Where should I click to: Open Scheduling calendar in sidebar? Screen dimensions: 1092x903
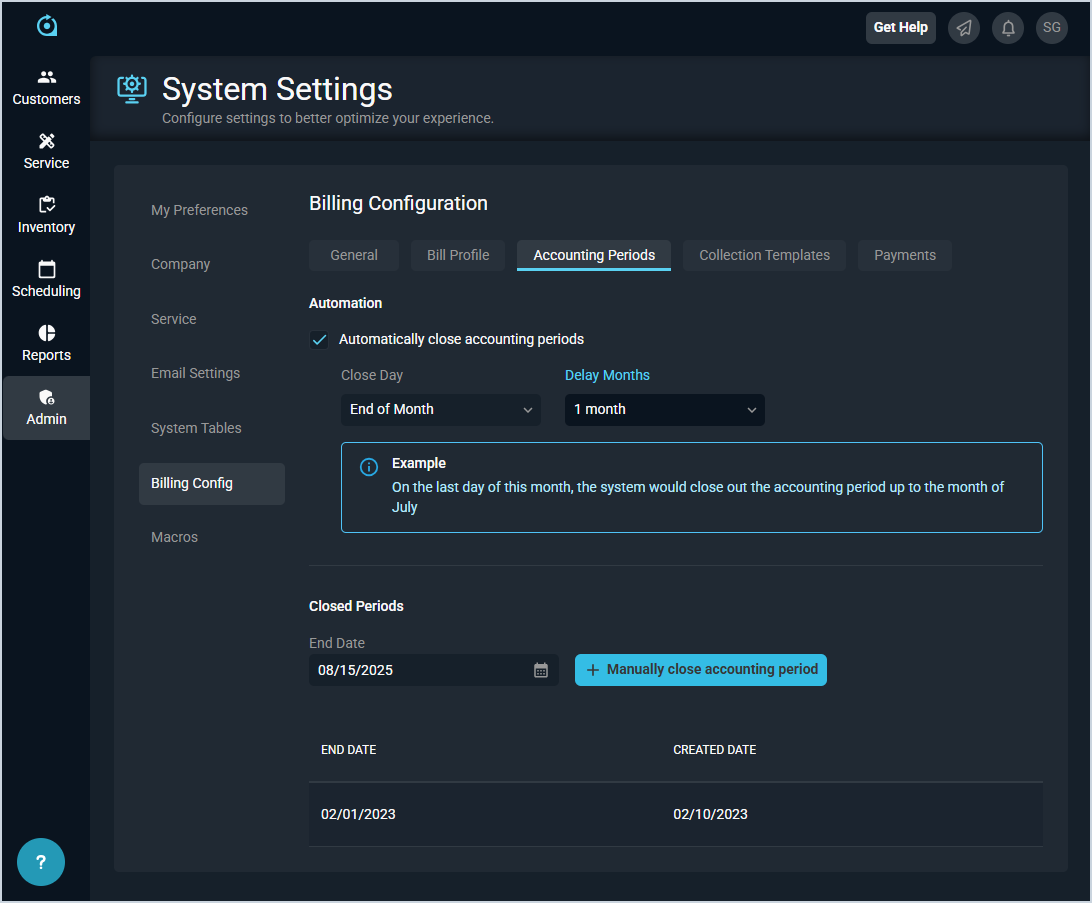coord(46,270)
